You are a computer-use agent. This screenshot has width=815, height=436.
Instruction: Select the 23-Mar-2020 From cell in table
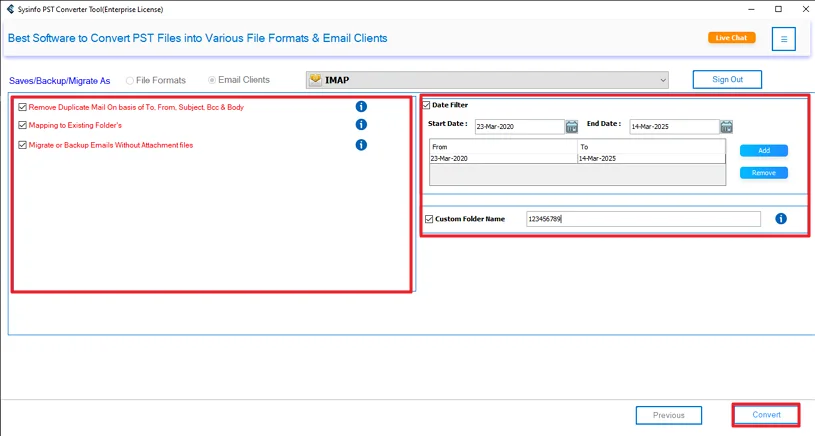pos(503,158)
